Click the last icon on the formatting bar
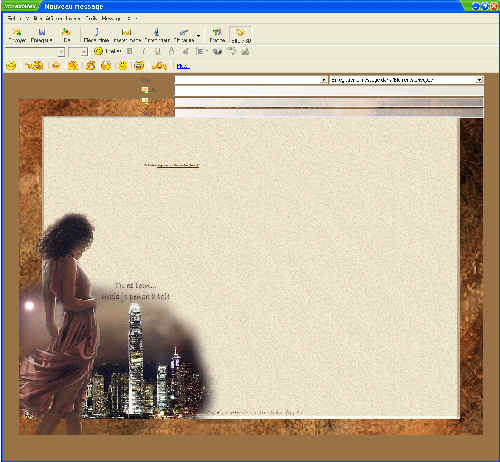 coord(245,51)
